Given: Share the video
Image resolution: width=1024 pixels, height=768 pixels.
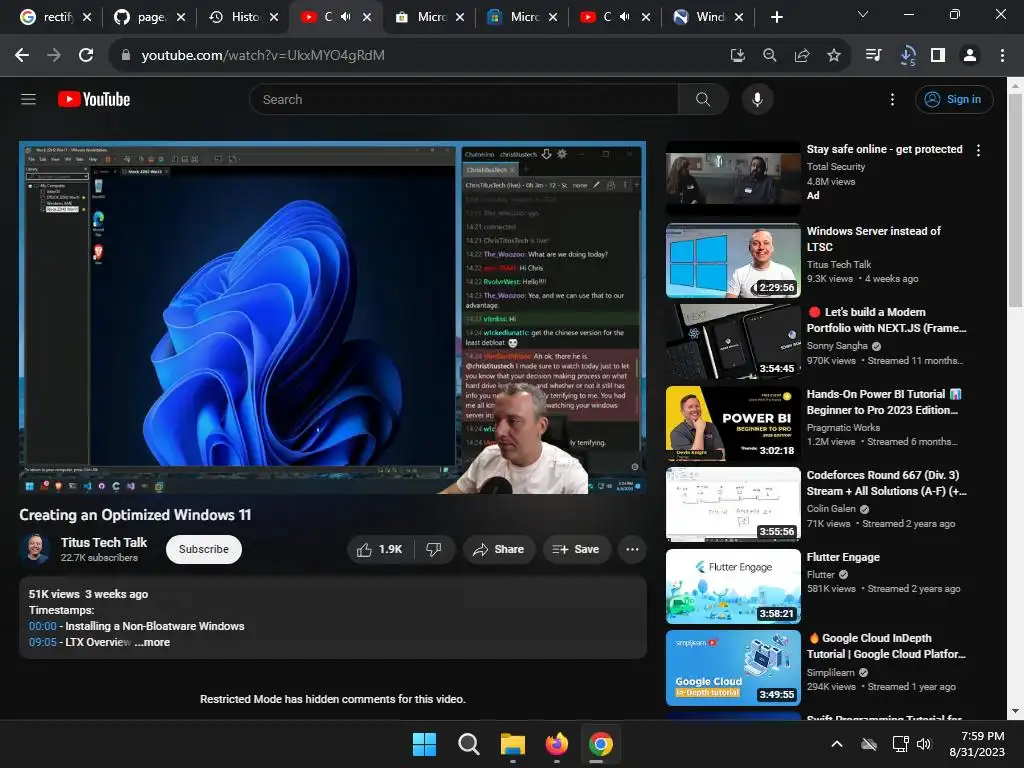Looking at the screenshot, I should coord(499,549).
